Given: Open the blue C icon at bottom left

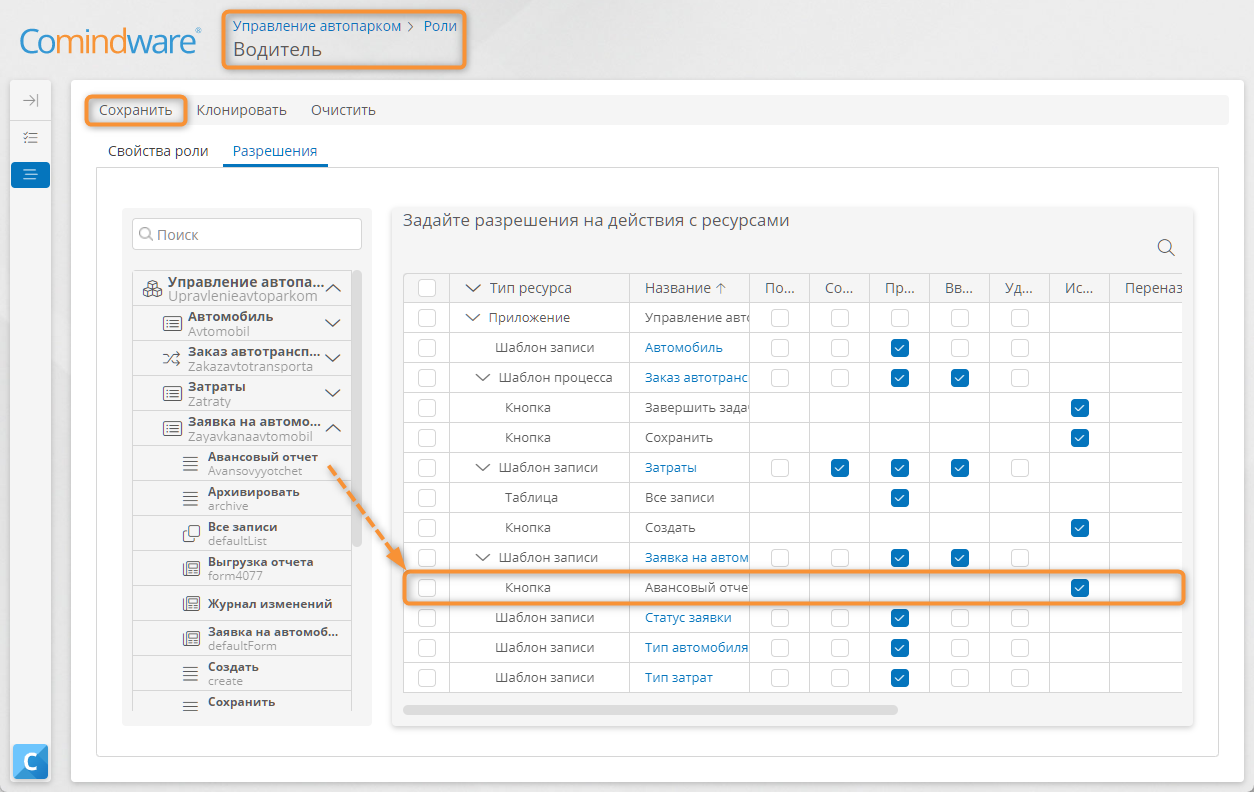Looking at the screenshot, I should 30,762.
